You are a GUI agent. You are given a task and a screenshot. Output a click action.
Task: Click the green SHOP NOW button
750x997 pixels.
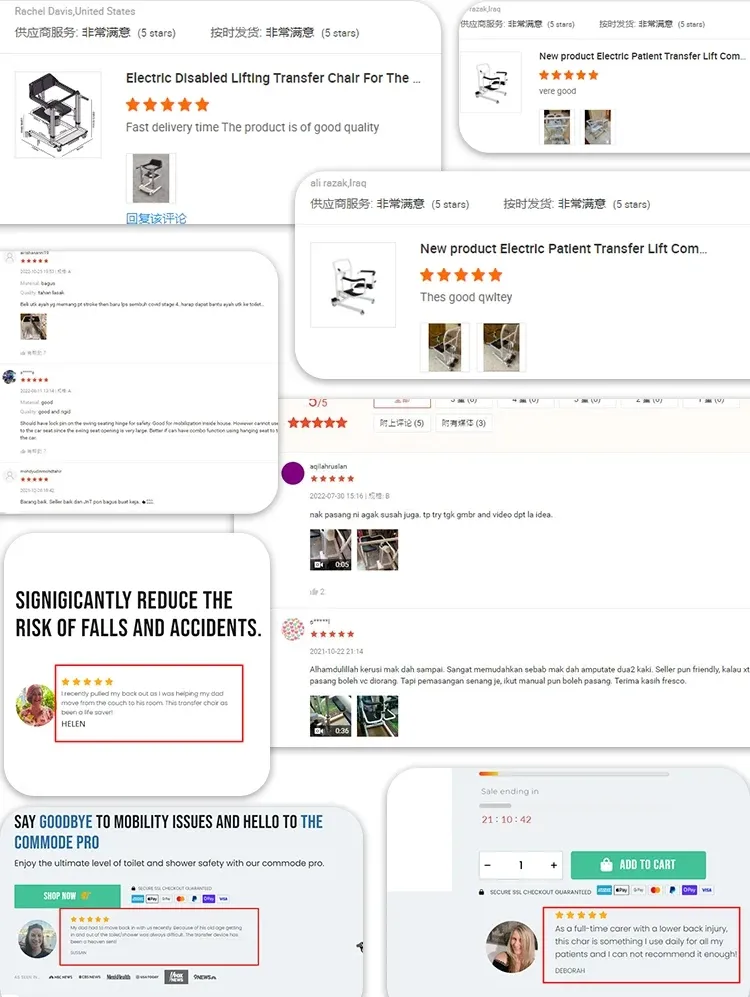click(67, 895)
